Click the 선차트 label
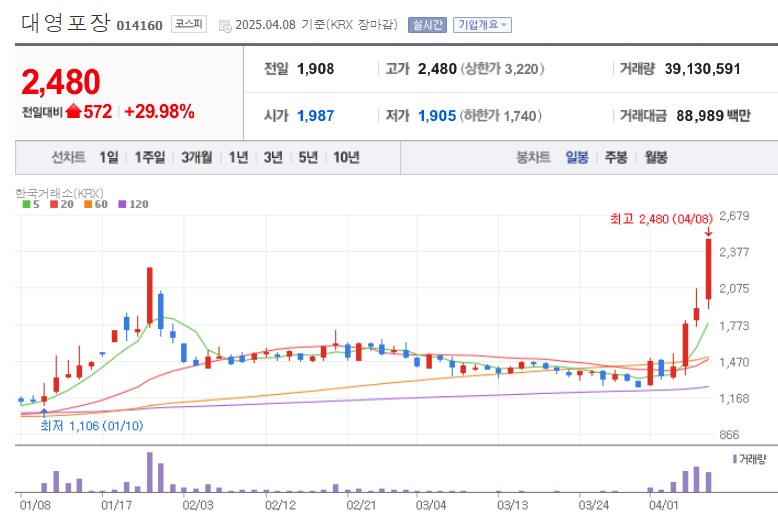778x529 pixels. point(68,157)
